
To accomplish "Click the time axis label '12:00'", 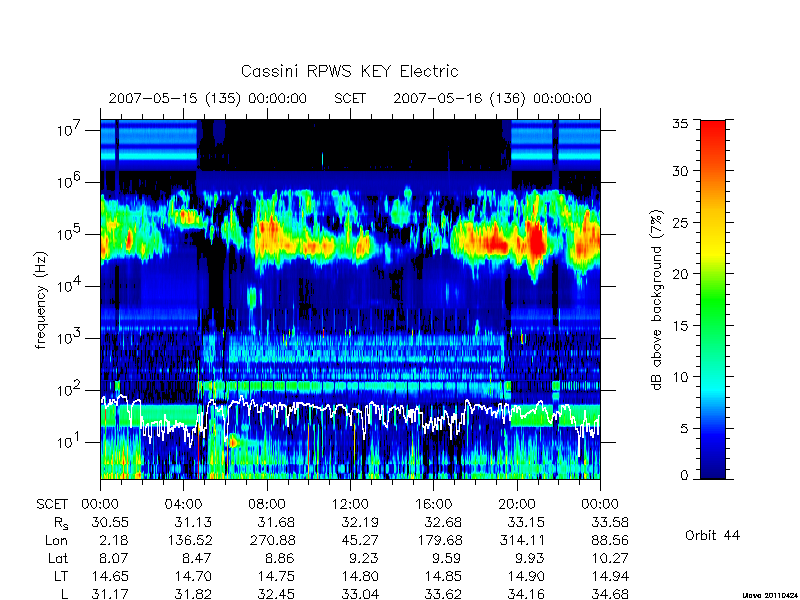I will [350, 504].
